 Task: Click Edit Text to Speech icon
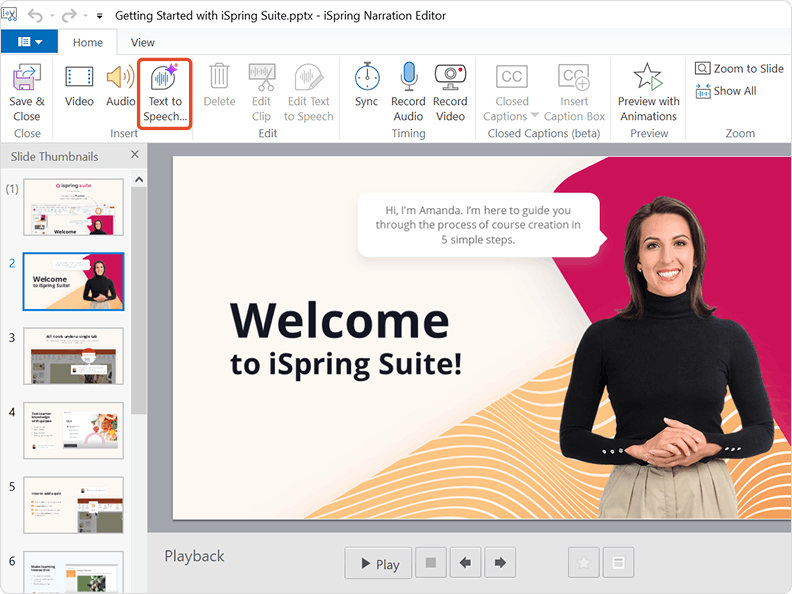pos(308,77)
